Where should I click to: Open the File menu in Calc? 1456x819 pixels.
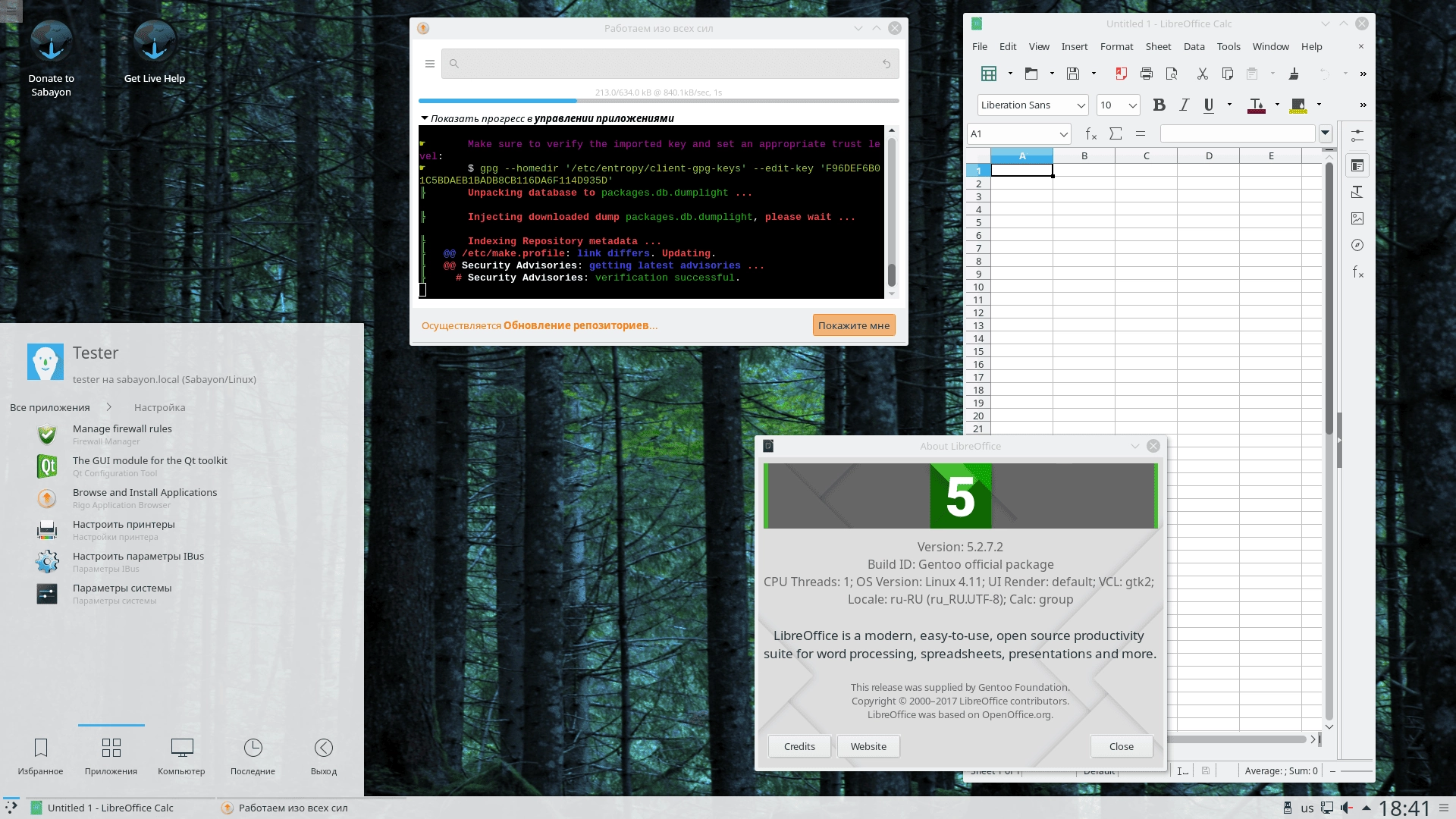[980, 46]
